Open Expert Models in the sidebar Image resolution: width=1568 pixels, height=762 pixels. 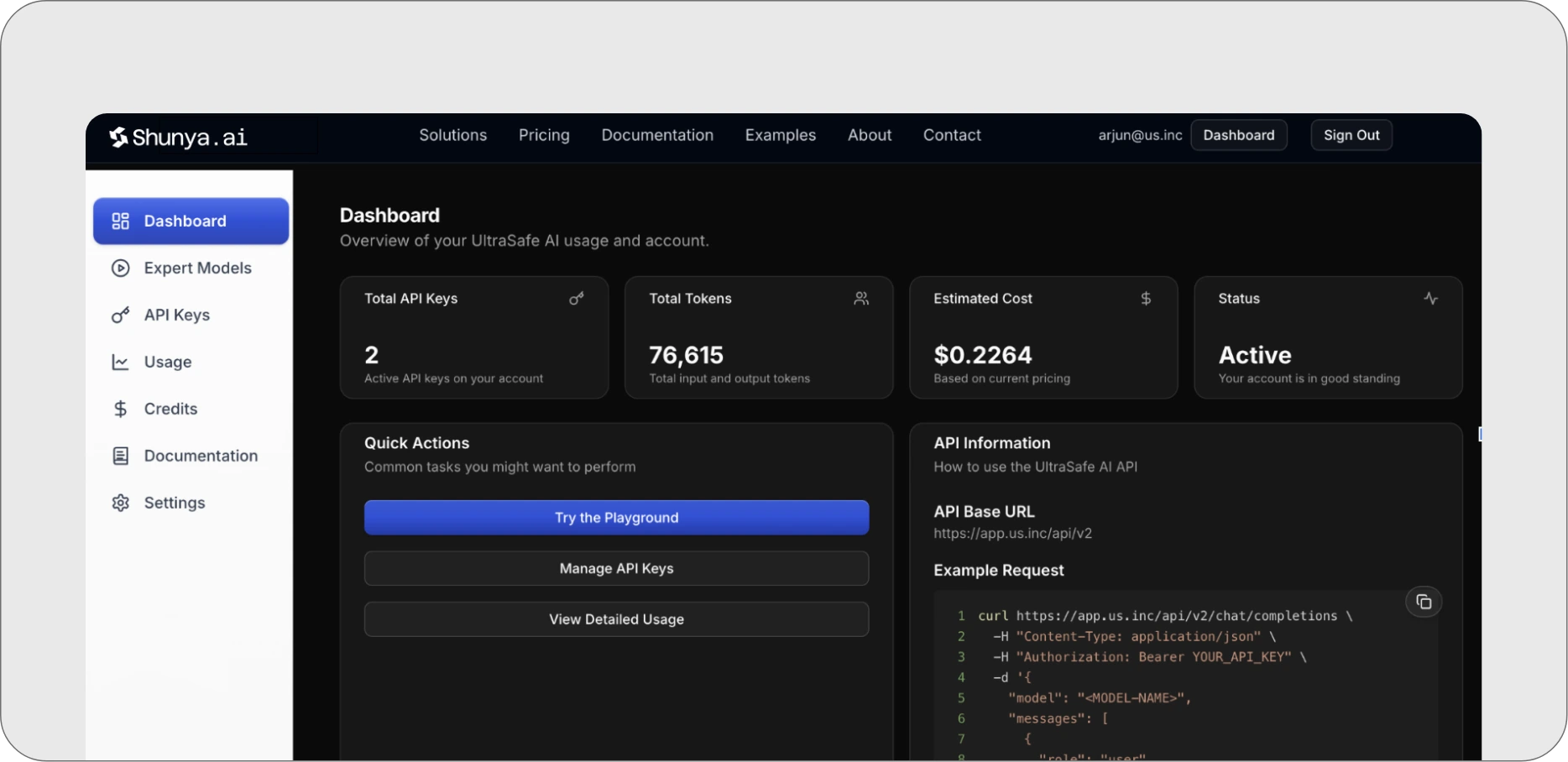coord(191,268)
